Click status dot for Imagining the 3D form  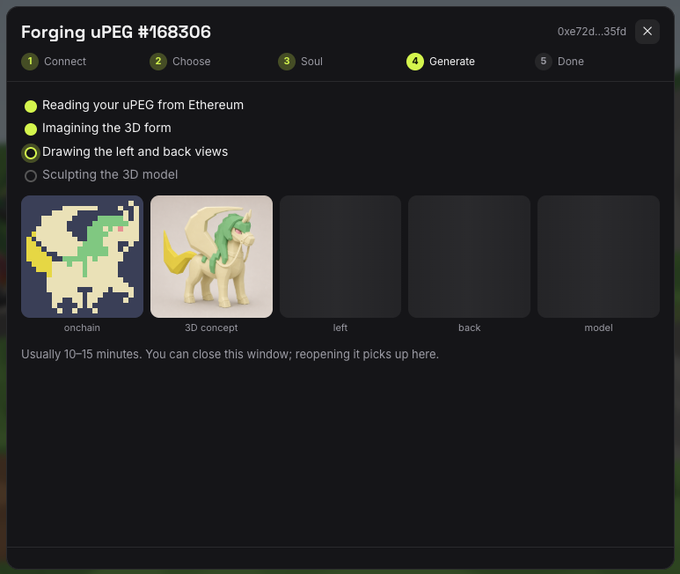(x=30, y=129)
